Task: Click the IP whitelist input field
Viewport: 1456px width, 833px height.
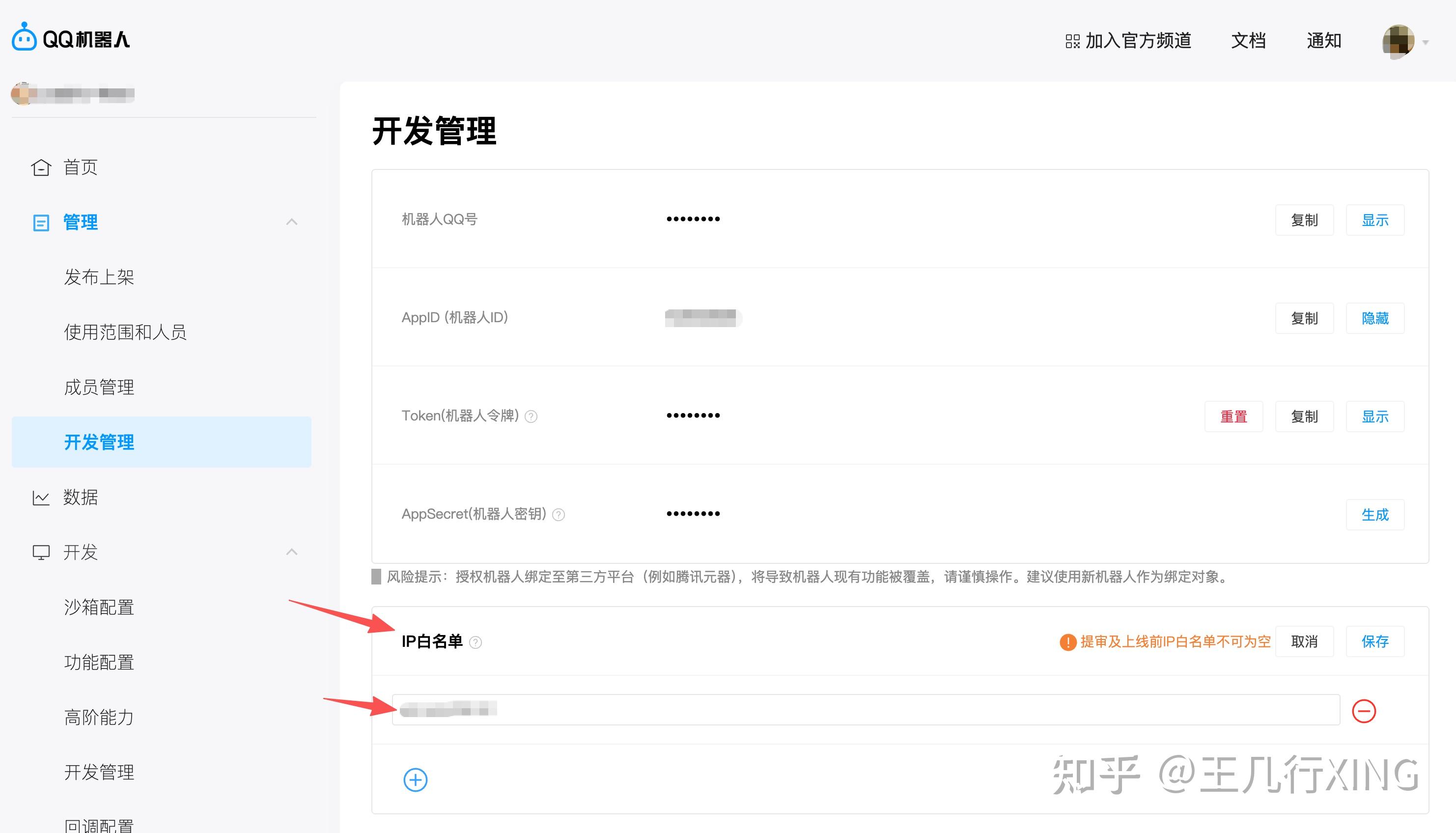Action: (x=865, y=710)
